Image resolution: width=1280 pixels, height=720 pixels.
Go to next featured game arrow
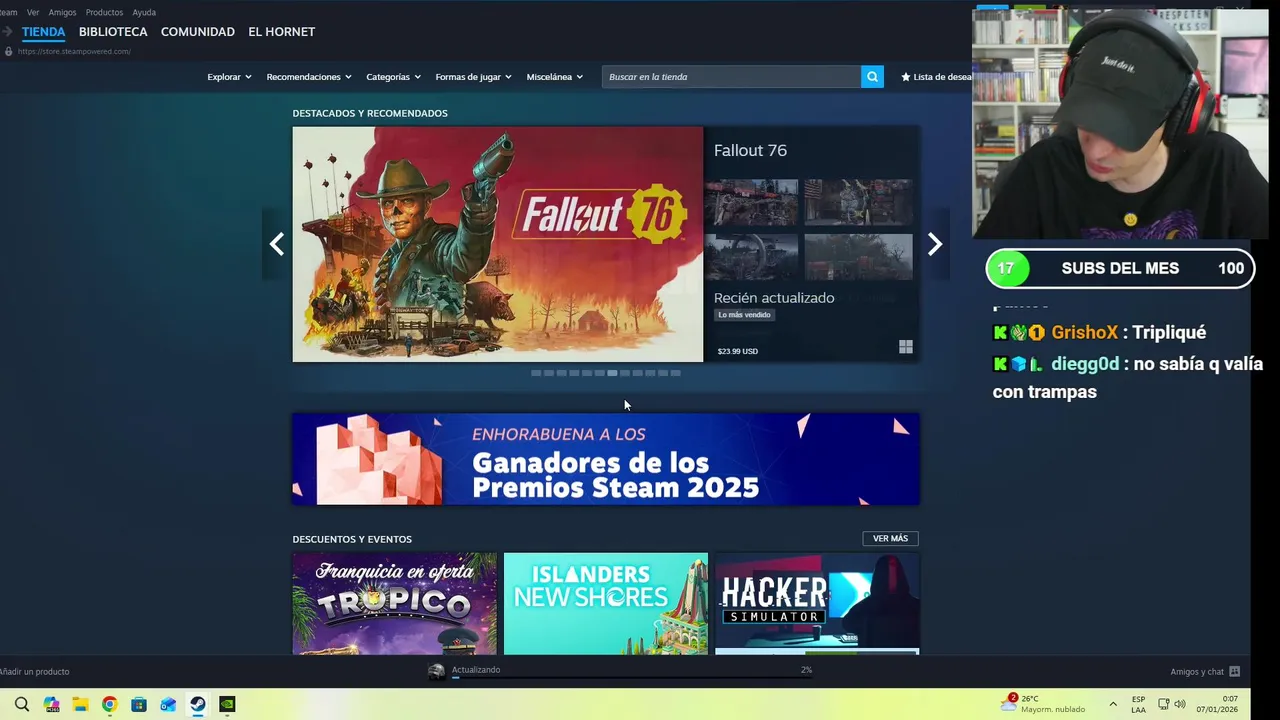coord(934,244)
